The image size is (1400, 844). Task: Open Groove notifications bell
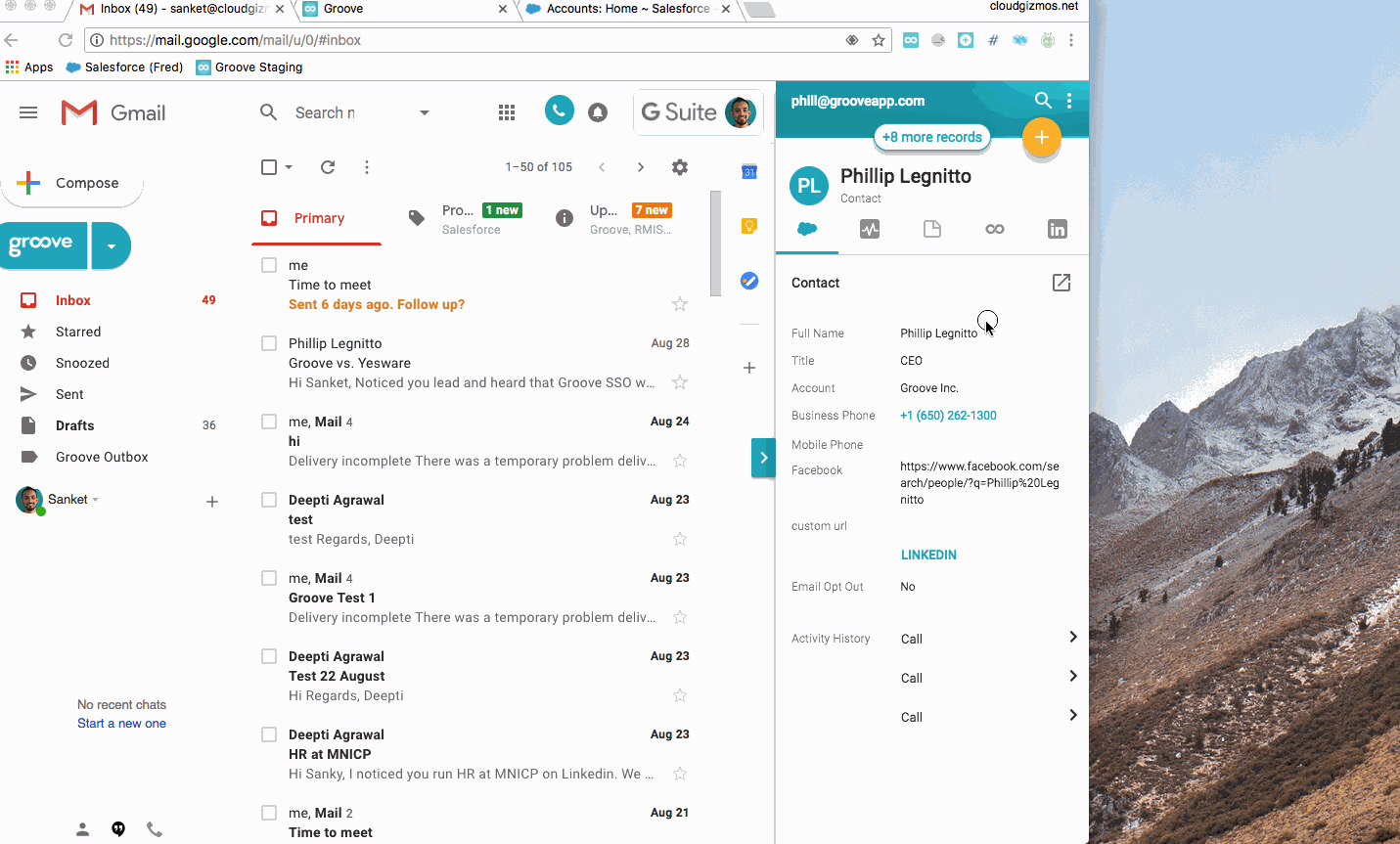[598, 112]
